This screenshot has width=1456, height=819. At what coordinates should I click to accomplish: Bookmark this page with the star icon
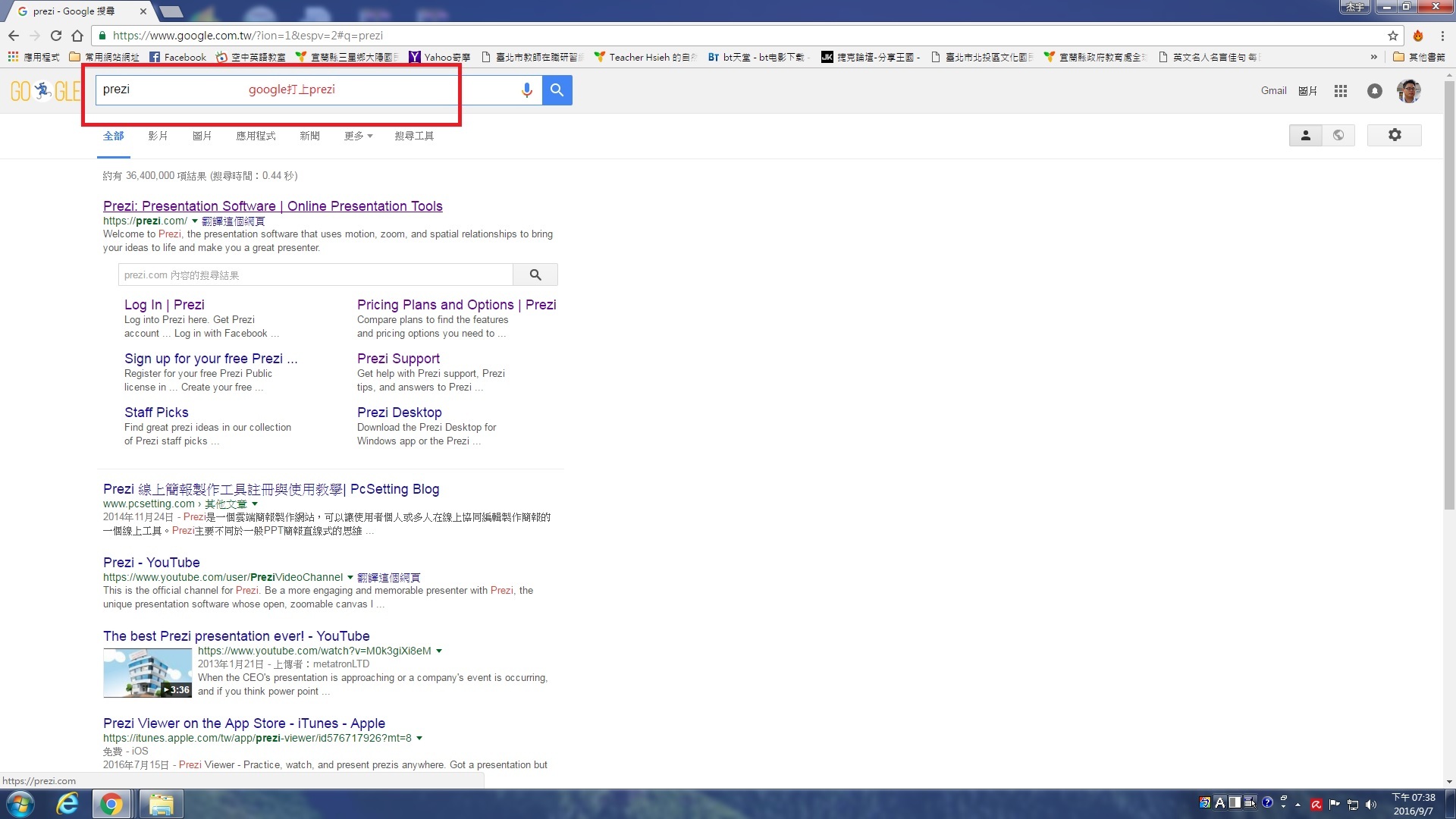pos(1392,36)
